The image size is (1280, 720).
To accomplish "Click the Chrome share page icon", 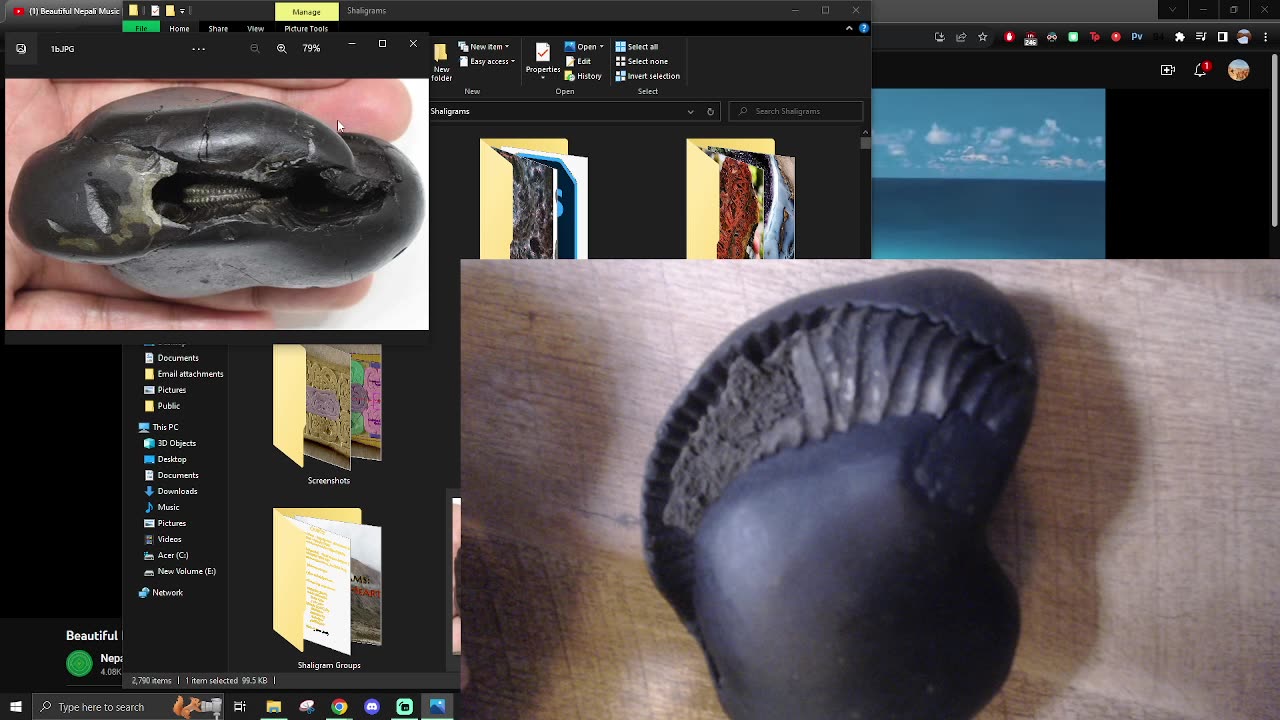I will click(961, 37).
